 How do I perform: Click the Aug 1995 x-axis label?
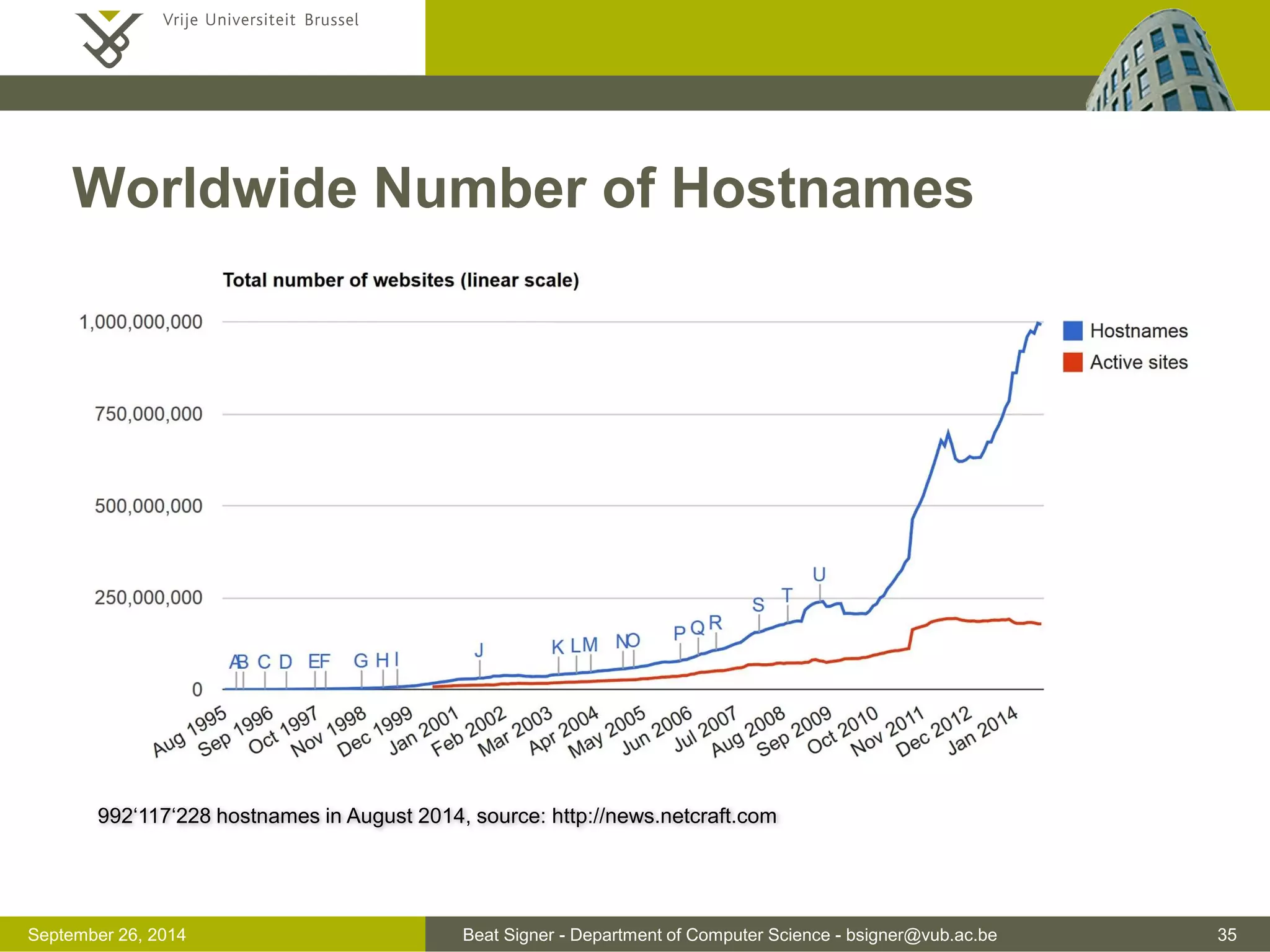[191, 732]
